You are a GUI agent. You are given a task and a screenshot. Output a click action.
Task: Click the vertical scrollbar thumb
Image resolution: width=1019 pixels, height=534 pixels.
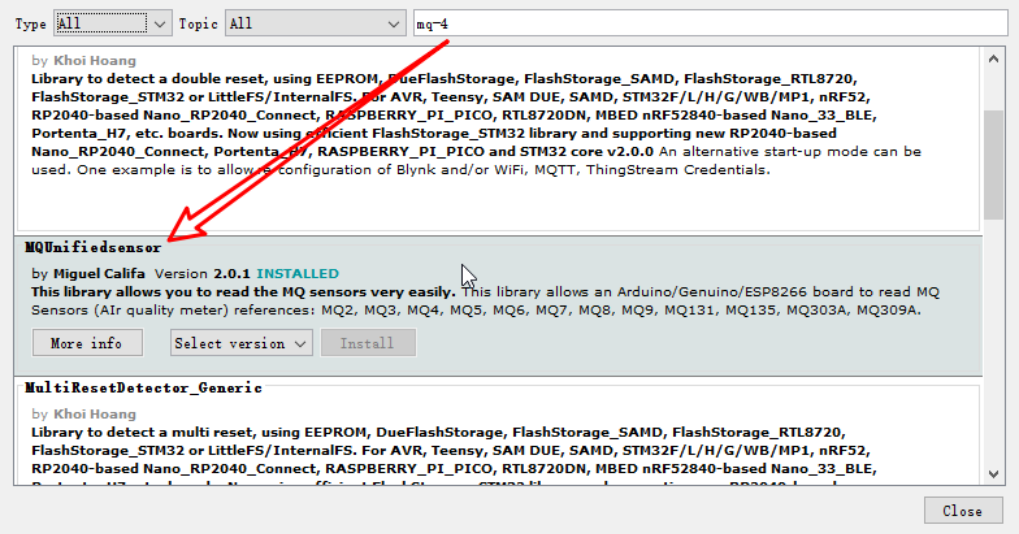coord(994,165)
